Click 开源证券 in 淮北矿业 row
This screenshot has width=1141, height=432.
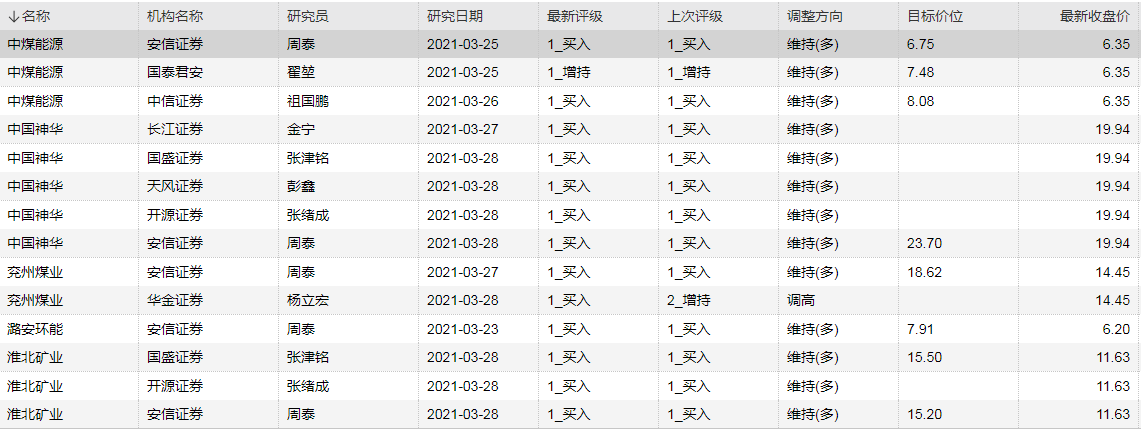click(174, 385)
